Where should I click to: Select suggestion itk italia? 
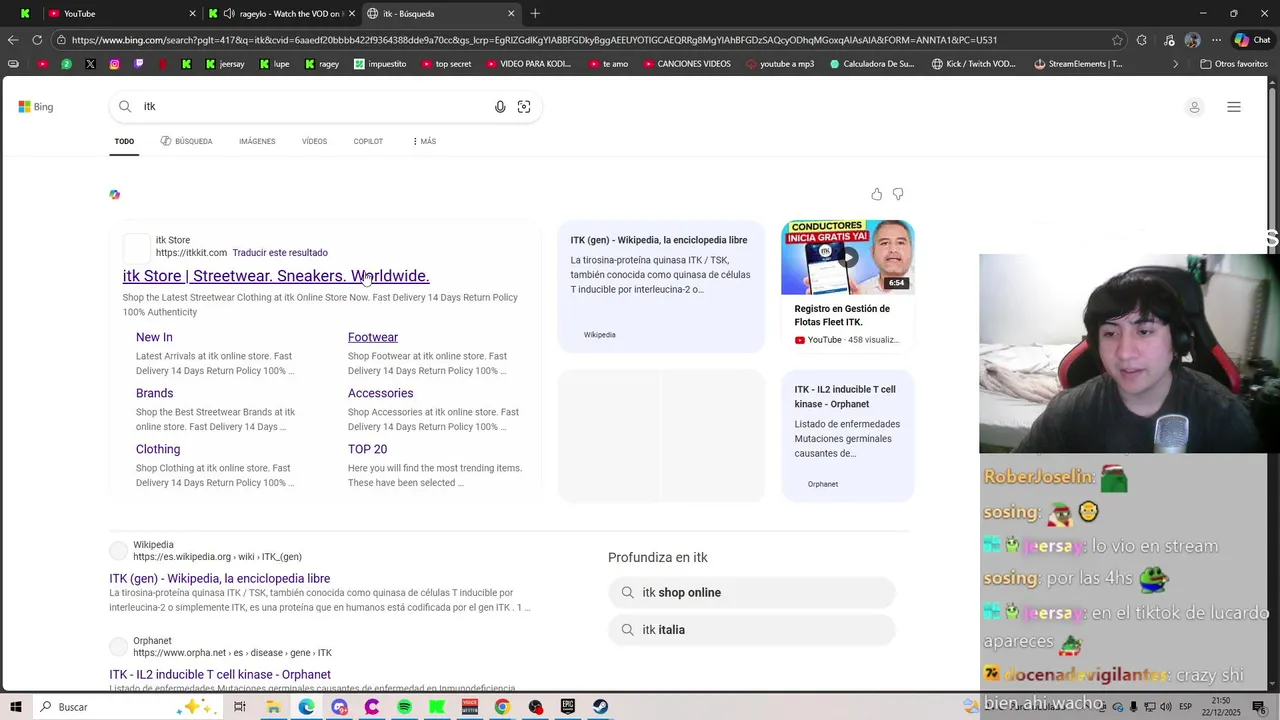pyautogui.click(x=751, y=630)
